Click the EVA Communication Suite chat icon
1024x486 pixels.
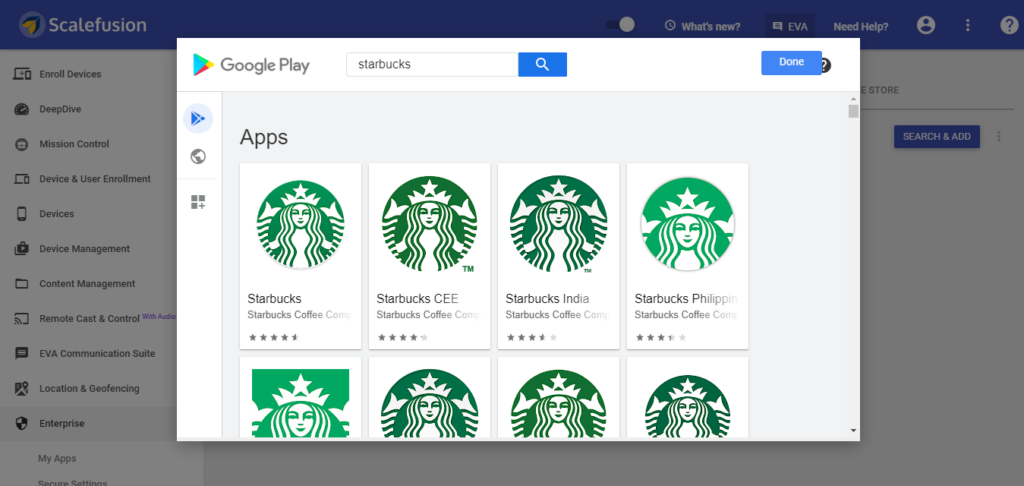22,353
